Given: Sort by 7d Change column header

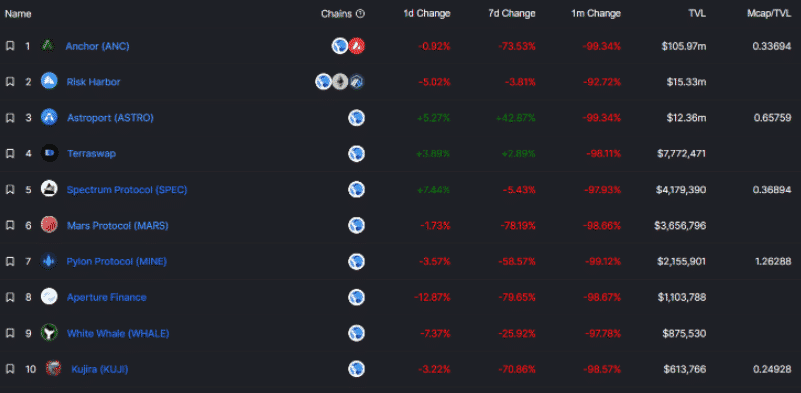Looking at the screenshot, I should [x=512, y=14].
